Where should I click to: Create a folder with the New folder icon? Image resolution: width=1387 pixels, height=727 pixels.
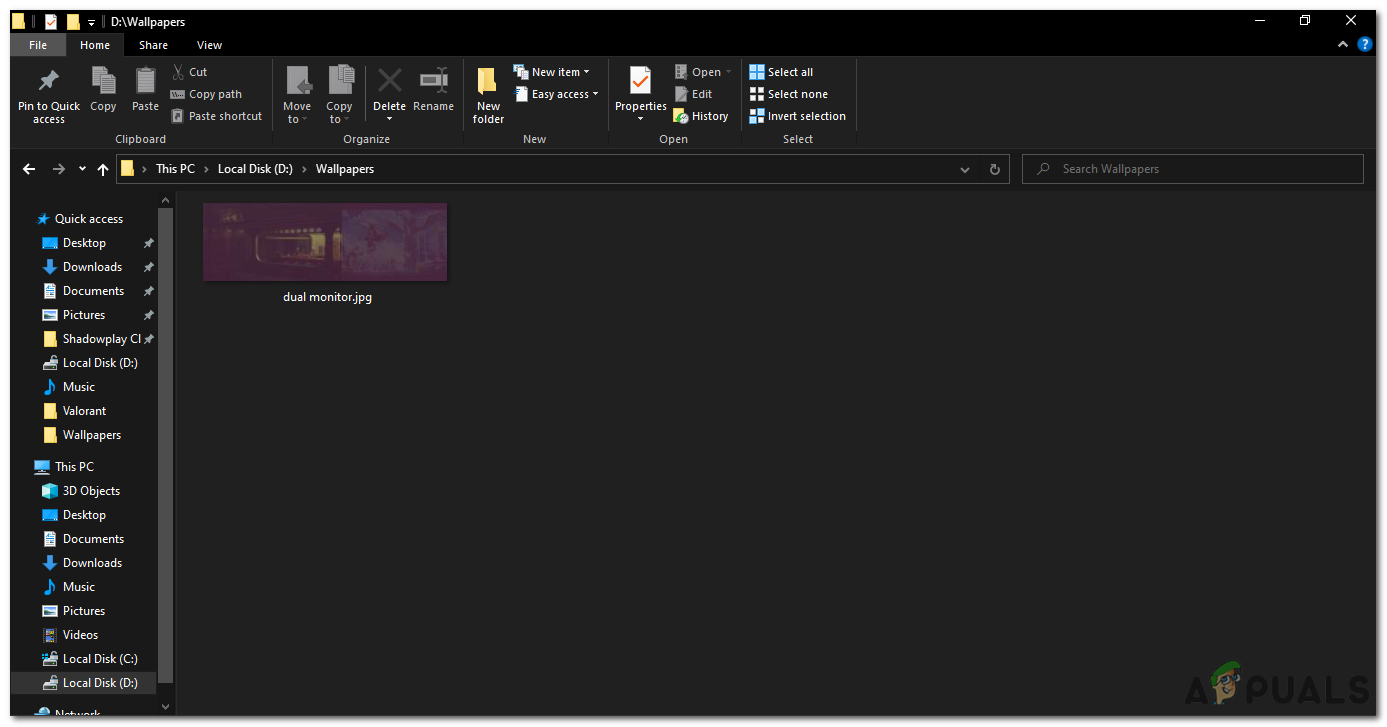point(487,93)
